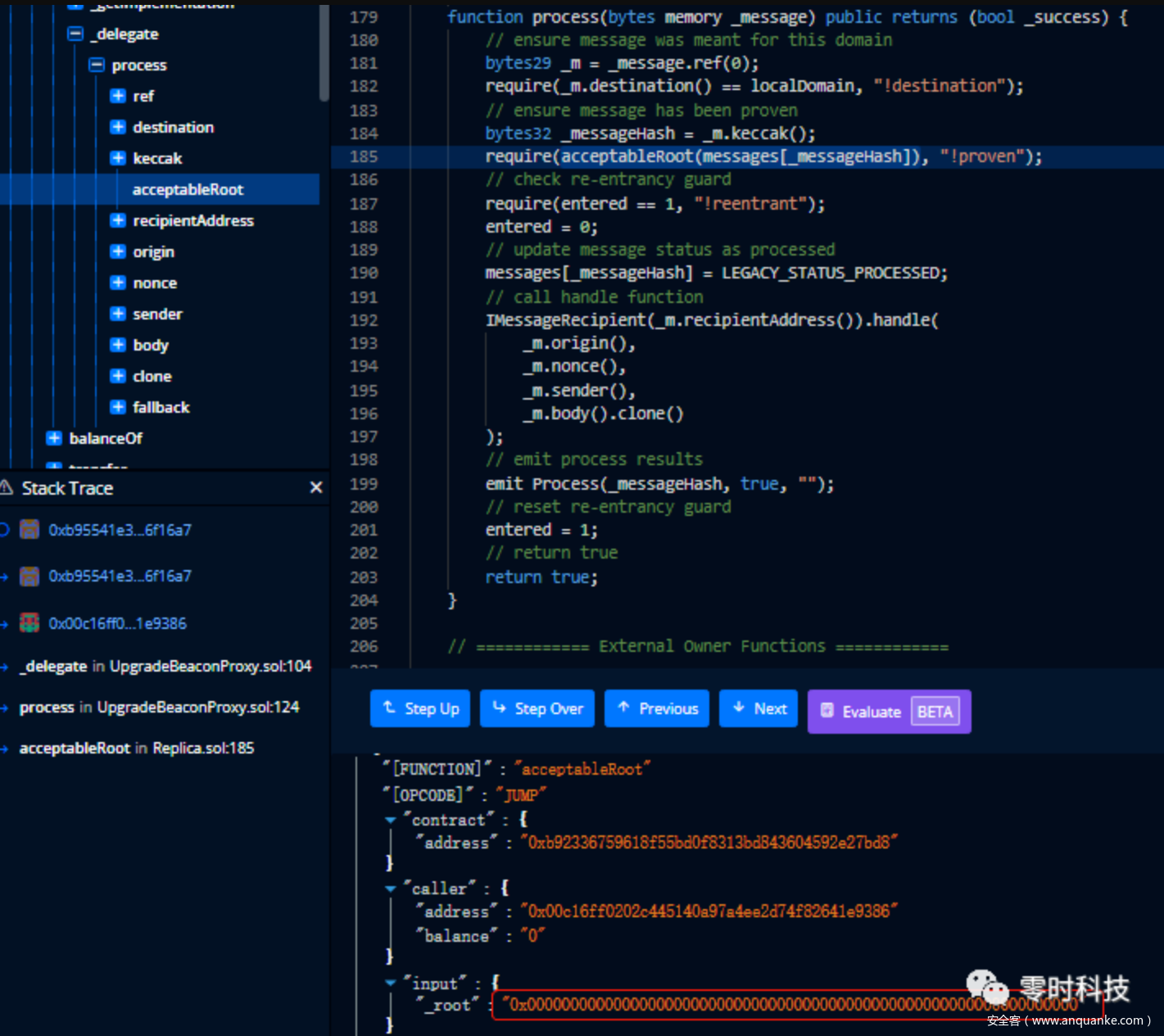This screenshot has height=1036, width=1164.
Task: Expand the clone function node
Action: (x=118, y=376)
